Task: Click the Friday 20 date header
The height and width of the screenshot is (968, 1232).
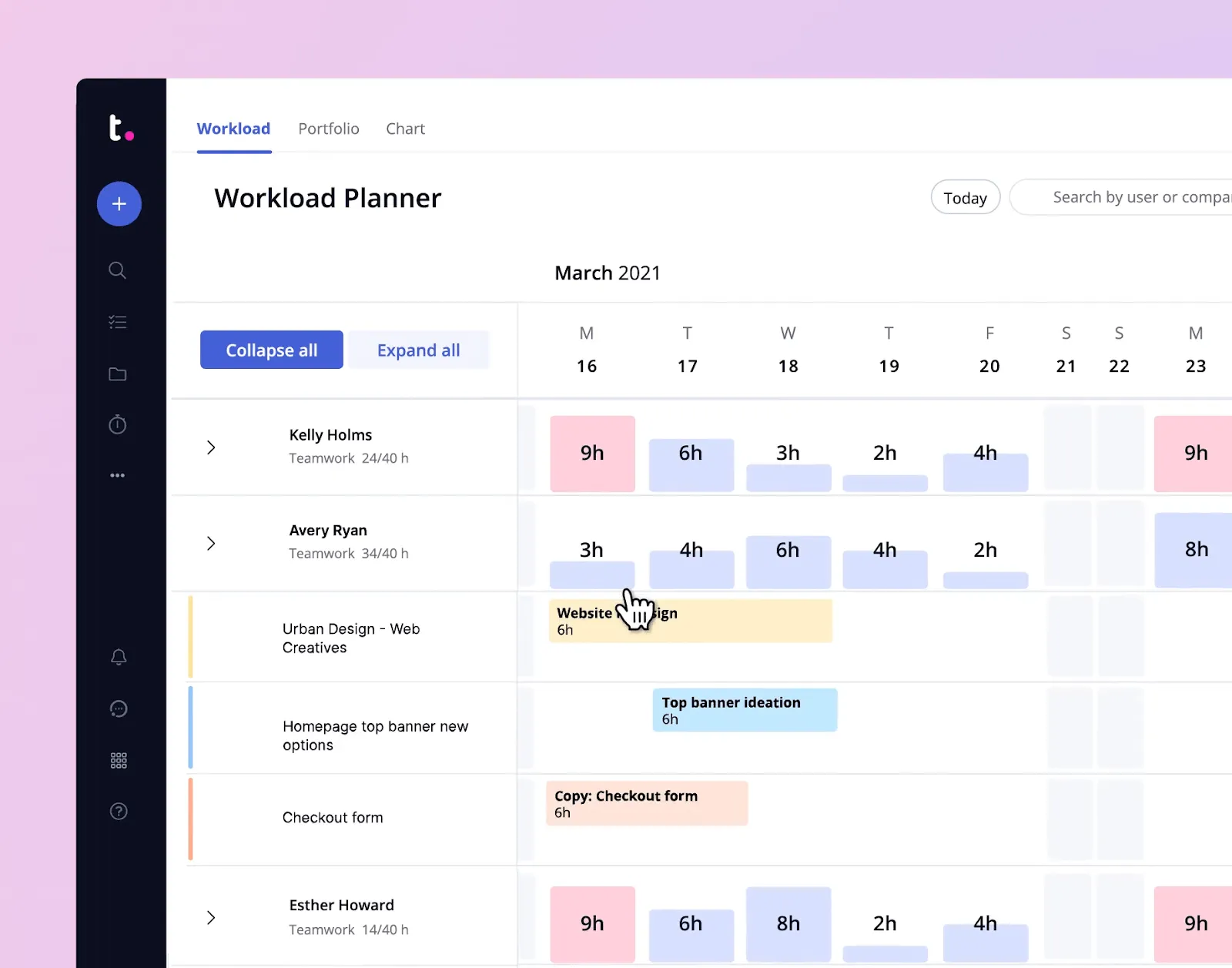Action: (x=989, y=350)
